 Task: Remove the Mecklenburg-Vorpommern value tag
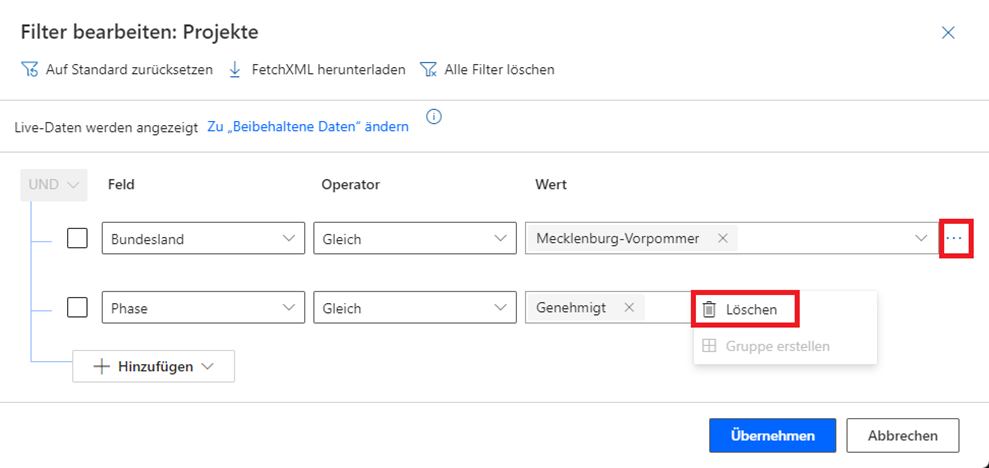pyautogui.click(x=722, y=239)
